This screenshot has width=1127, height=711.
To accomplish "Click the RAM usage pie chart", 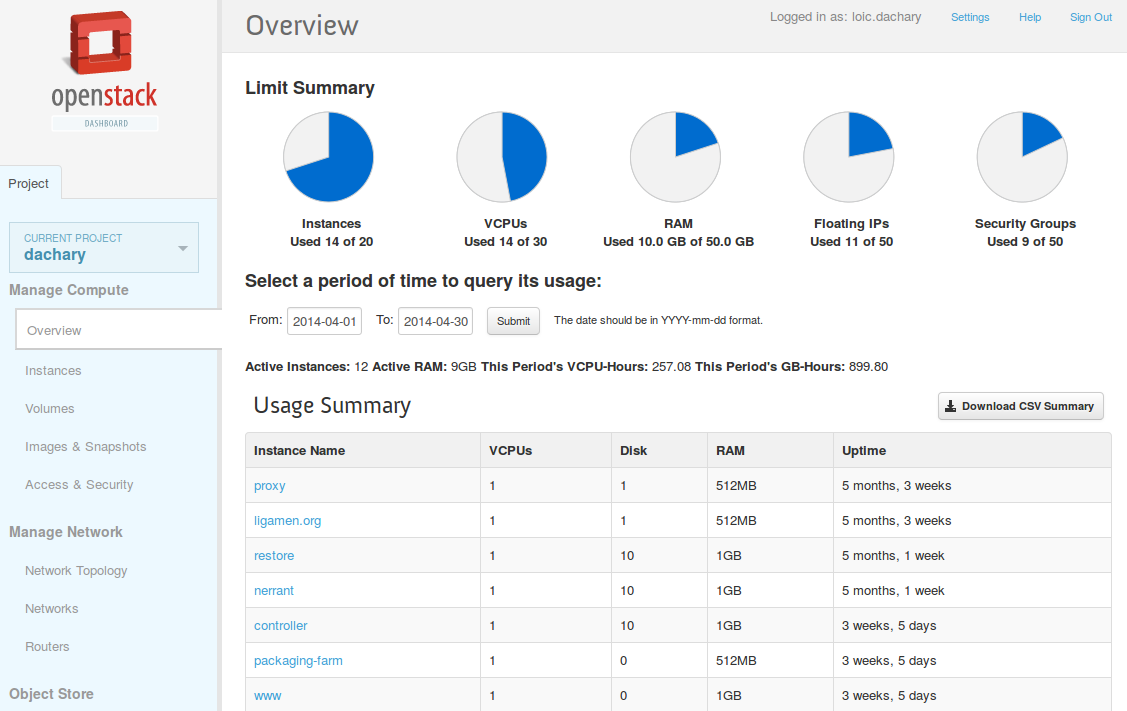I will (x=676, y=157).
